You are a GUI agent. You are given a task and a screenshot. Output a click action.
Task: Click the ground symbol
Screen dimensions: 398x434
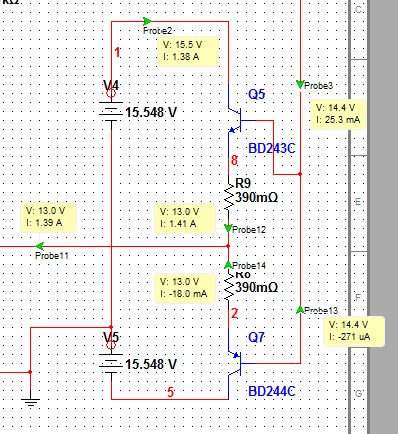tap(30, 402)
